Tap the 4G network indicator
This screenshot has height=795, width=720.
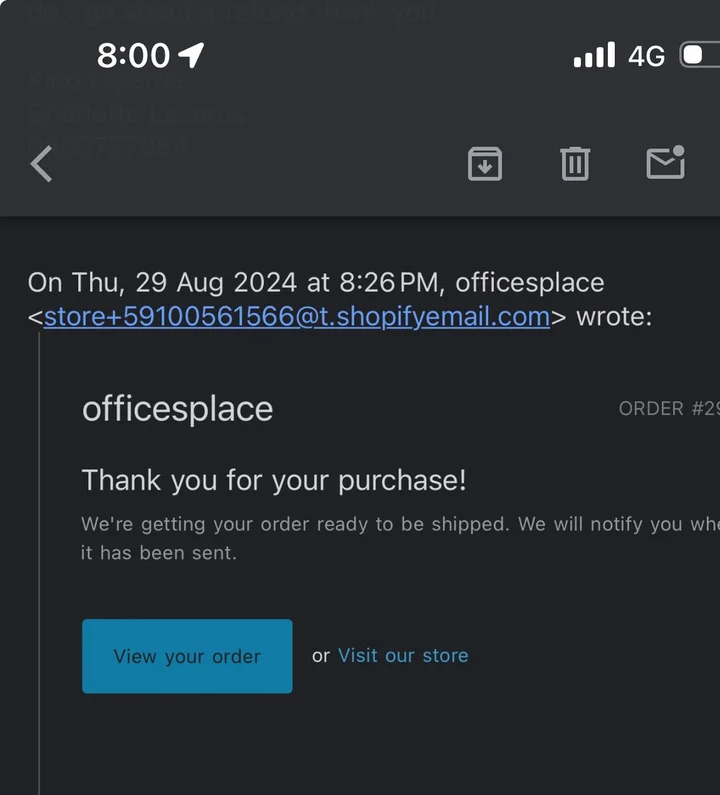[x=646, y=56]
